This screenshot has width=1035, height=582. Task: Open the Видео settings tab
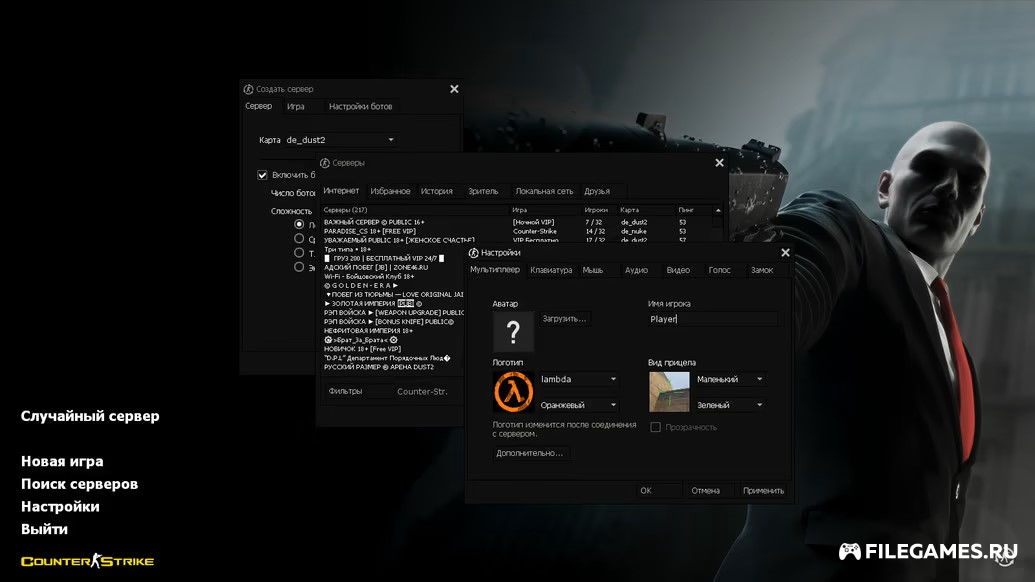678,271
